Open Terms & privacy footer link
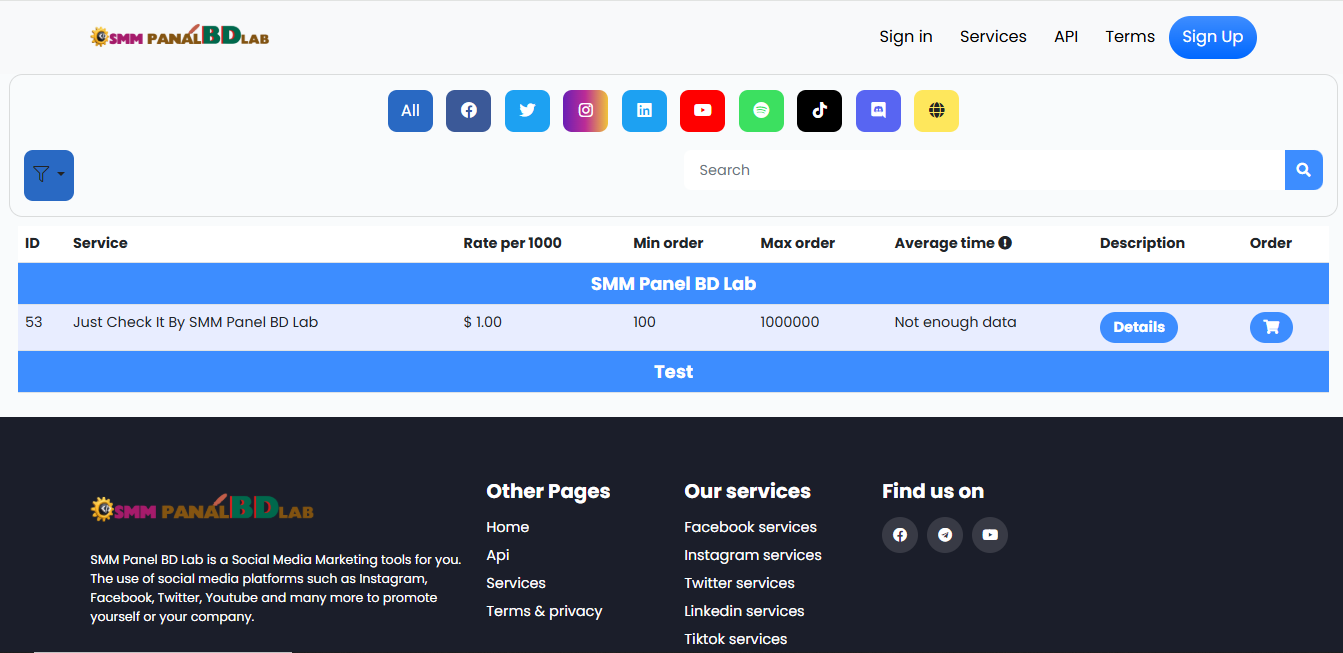This screenshot has width=1343, height=653. [544, 611]
